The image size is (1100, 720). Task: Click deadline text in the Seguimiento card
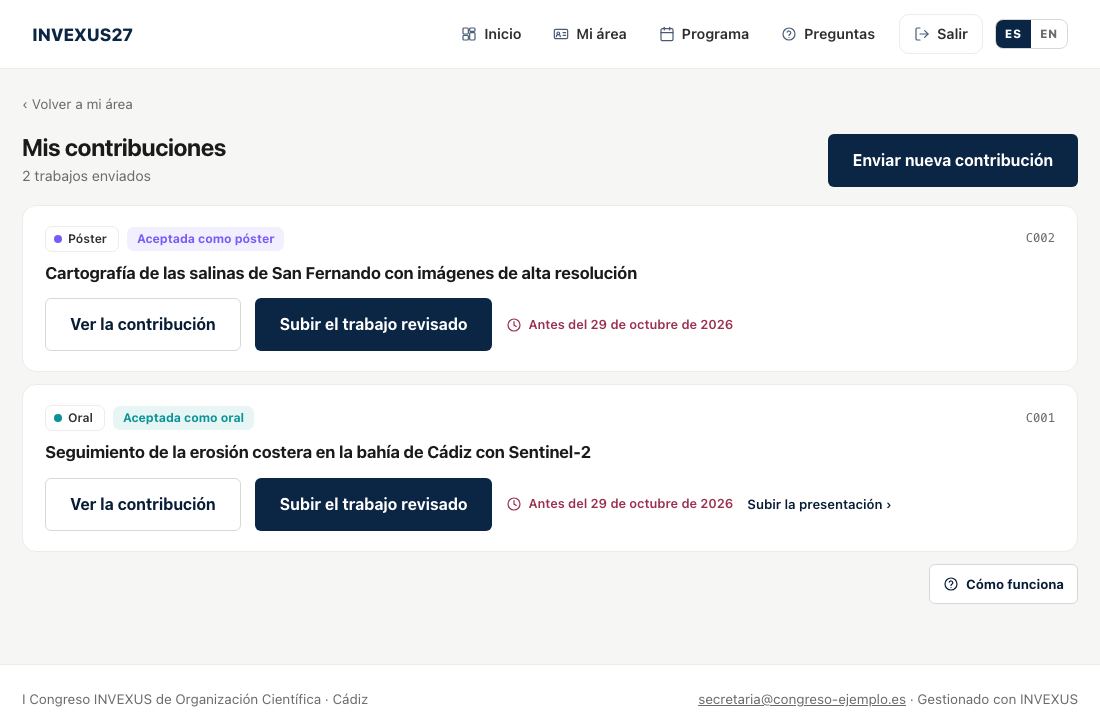point(630,503)
